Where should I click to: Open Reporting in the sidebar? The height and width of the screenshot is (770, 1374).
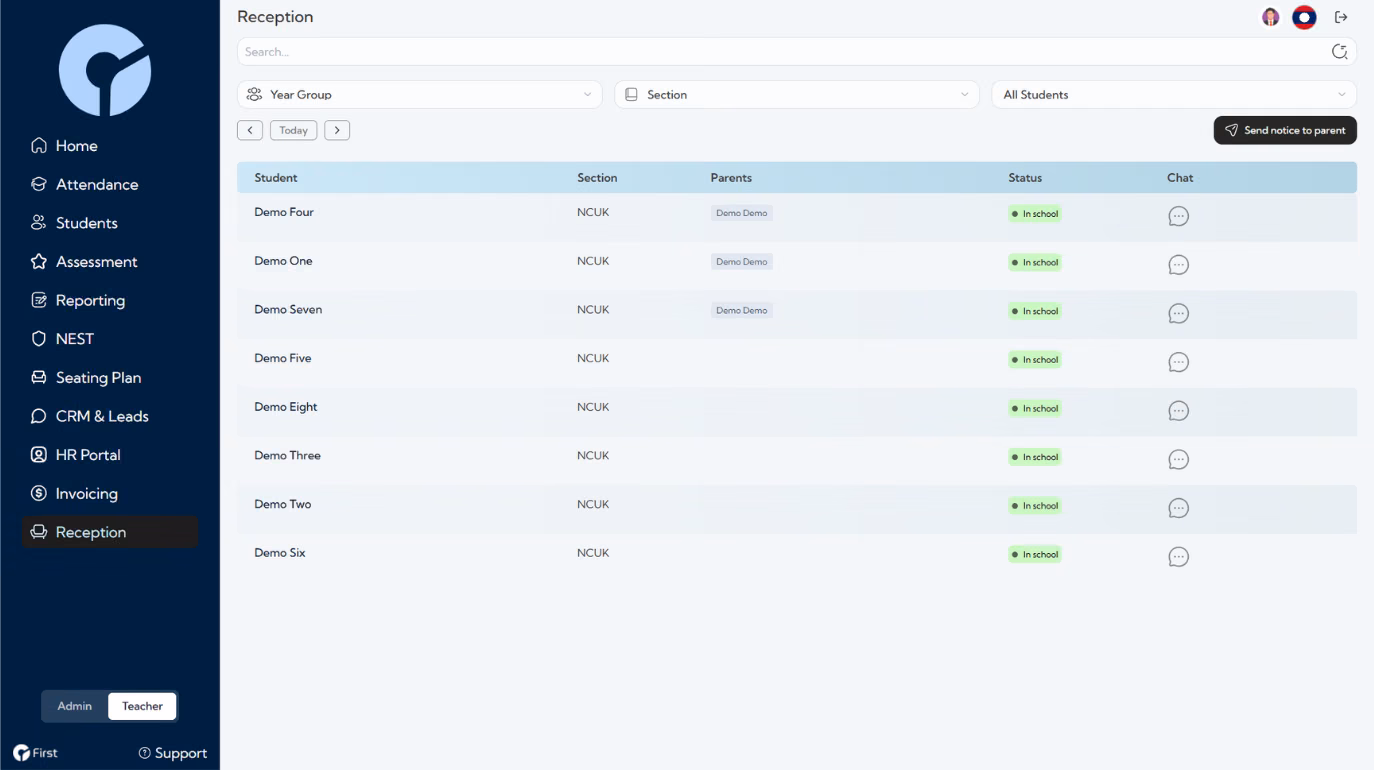(110, 300)
